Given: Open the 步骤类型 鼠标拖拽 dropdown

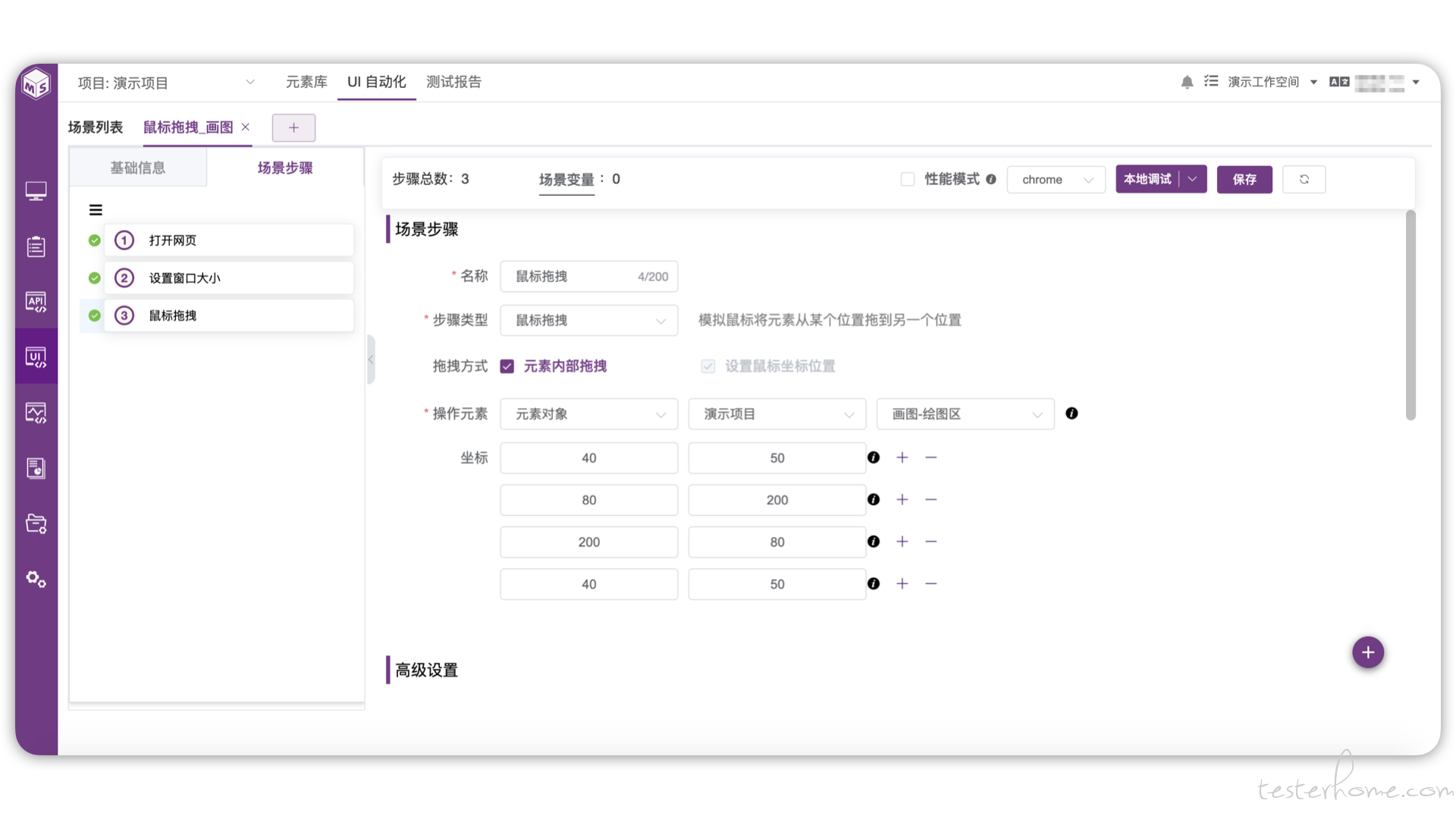Looking at the screenshot, I should [x=589, y=320].
